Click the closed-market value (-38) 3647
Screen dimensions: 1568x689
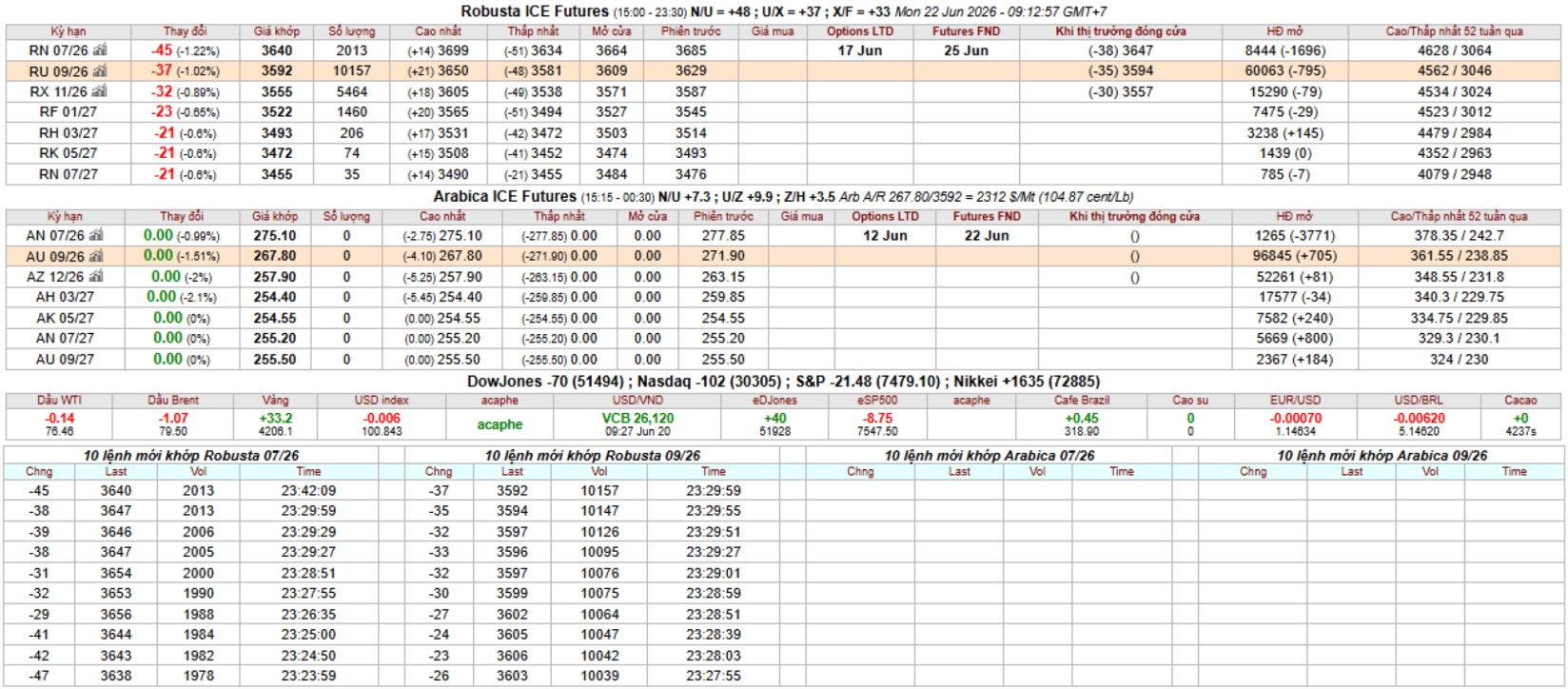1121,50
